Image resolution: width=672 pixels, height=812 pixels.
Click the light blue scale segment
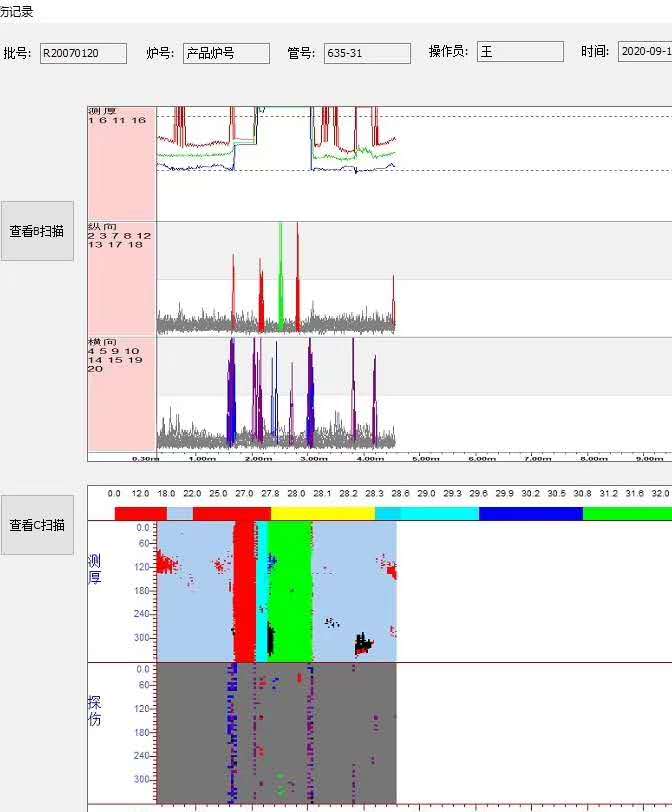click(x=179, y=513)
